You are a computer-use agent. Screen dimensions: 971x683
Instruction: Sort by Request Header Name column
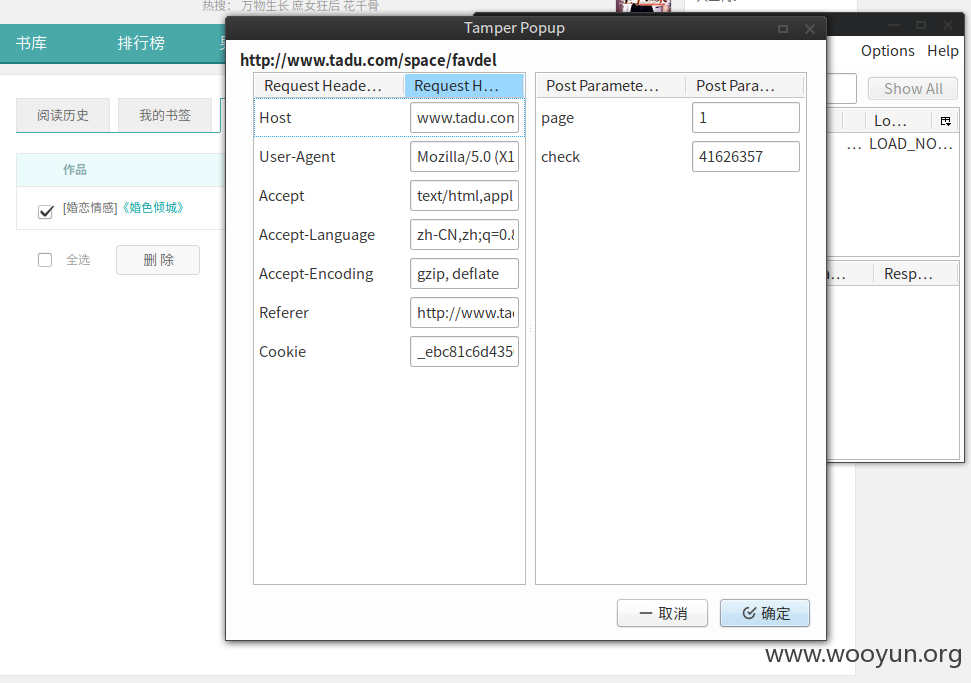329,85
